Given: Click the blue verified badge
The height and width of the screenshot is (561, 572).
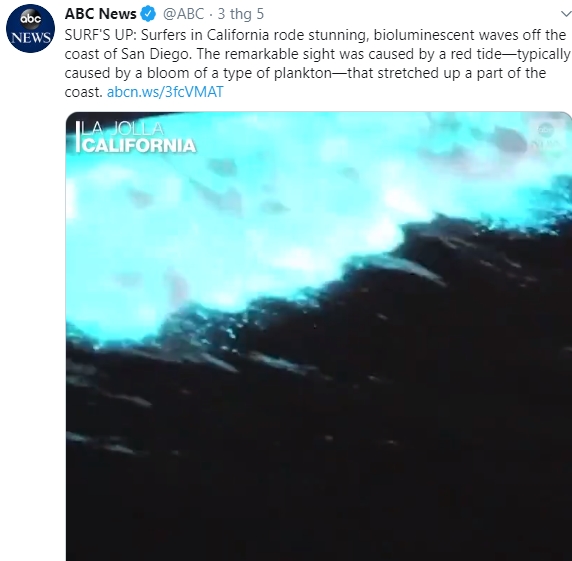Looking at the screenshot, I should [x=148, y=14].
